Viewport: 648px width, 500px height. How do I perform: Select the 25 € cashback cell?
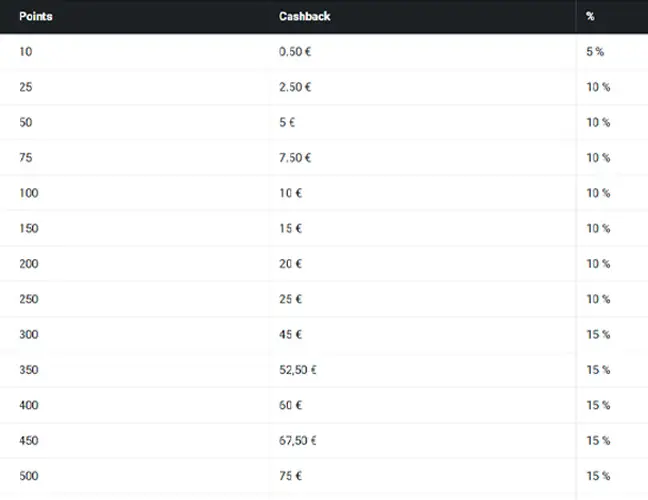pos(291,299)
